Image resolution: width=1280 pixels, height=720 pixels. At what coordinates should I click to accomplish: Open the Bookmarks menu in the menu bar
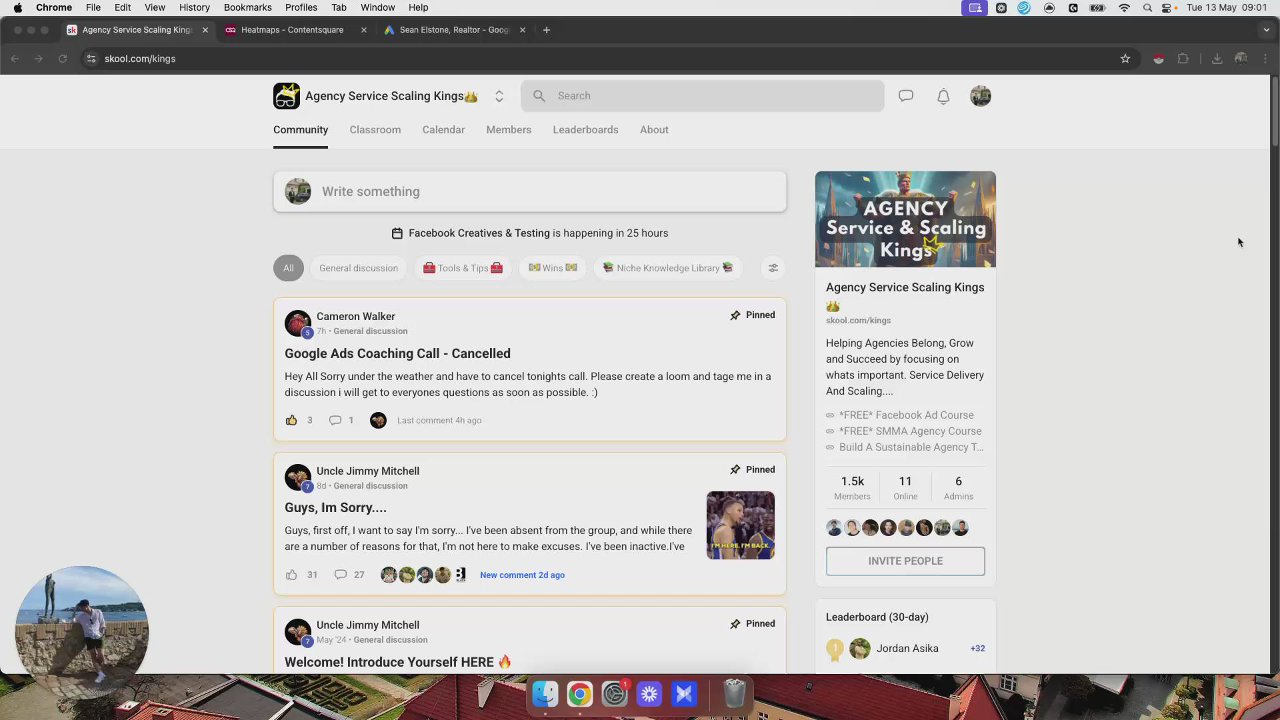[247, 7]
